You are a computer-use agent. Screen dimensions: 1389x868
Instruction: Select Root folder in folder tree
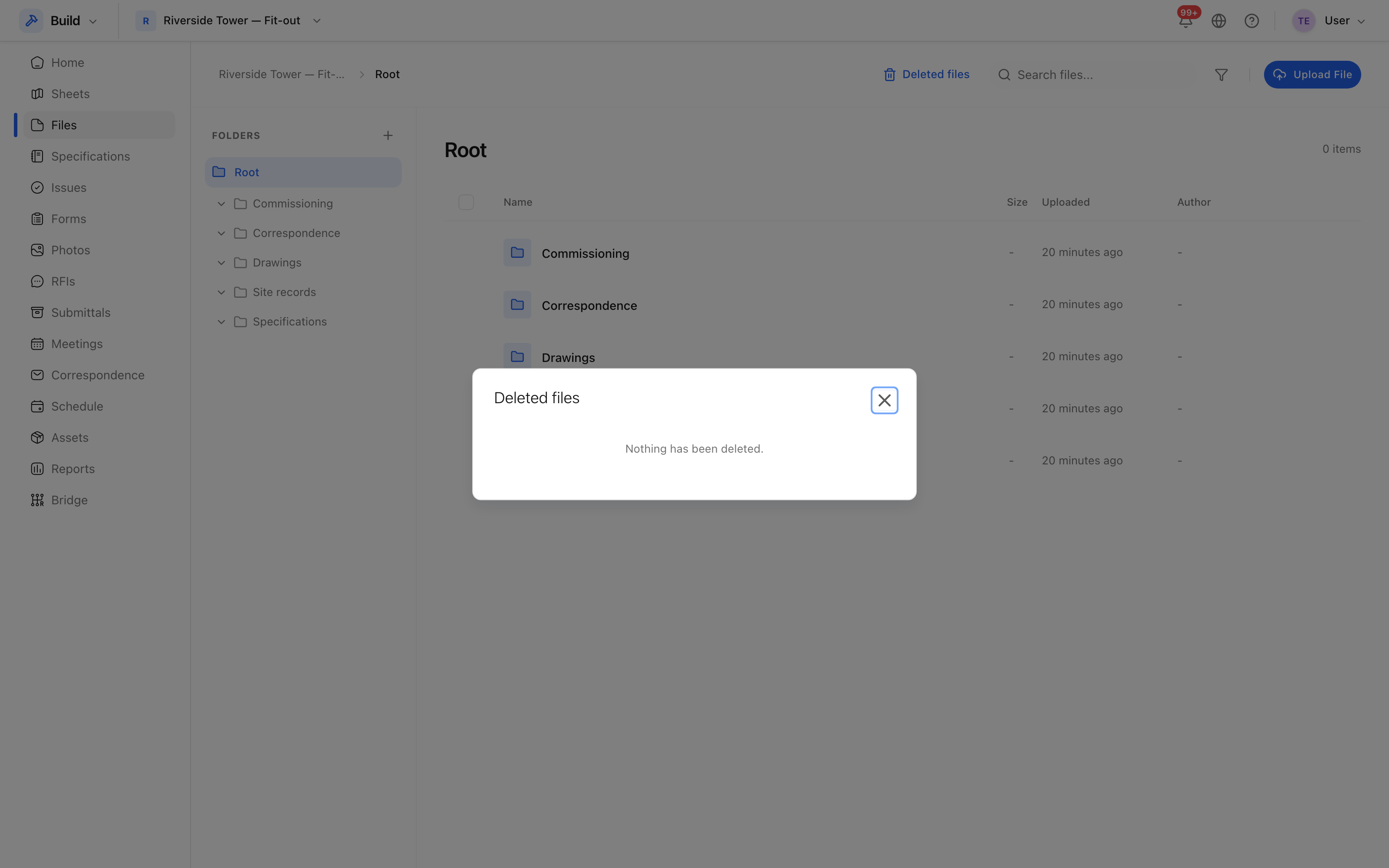303,172
